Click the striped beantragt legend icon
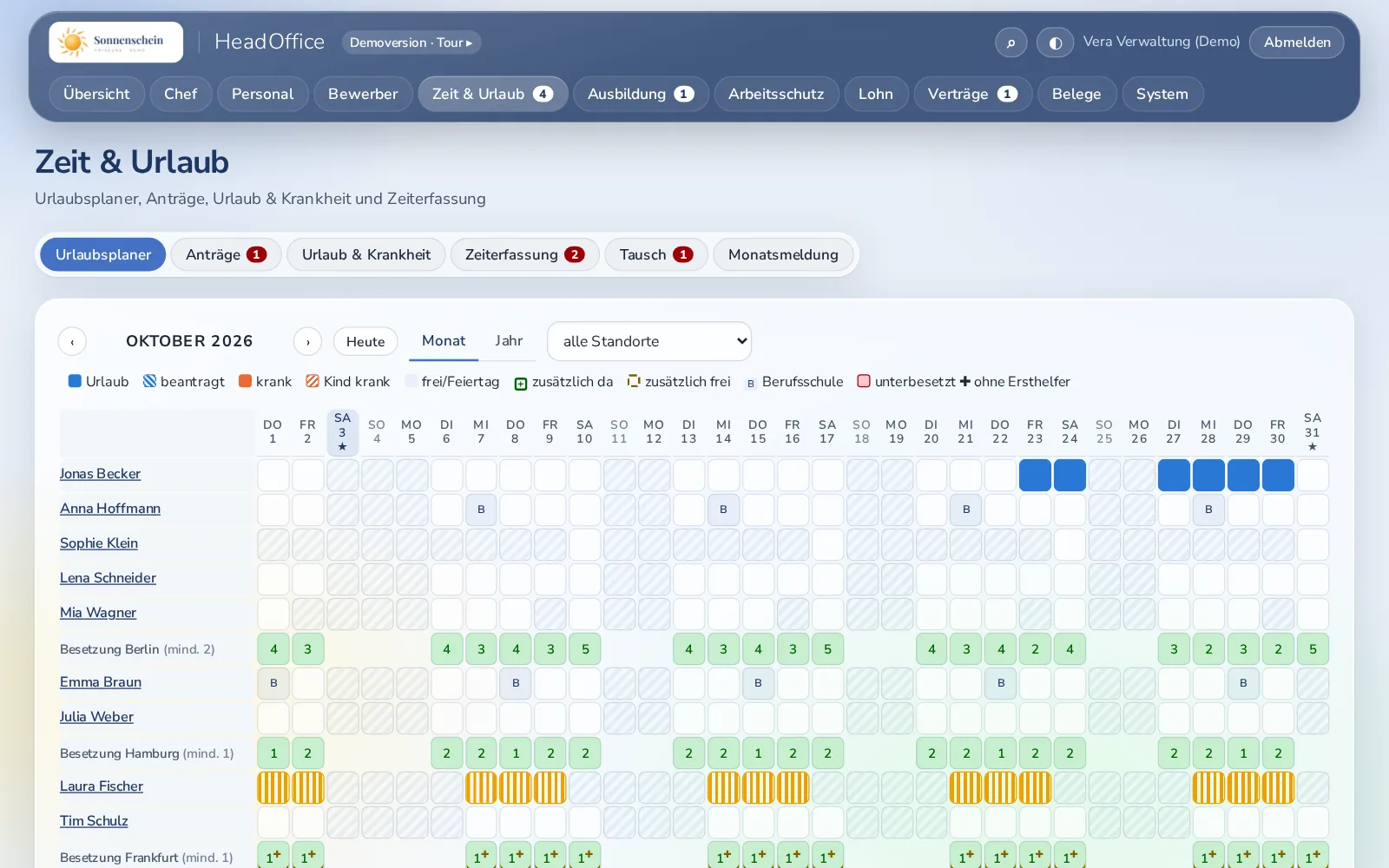Screen dimensions: 1389x868 (149, 381)
